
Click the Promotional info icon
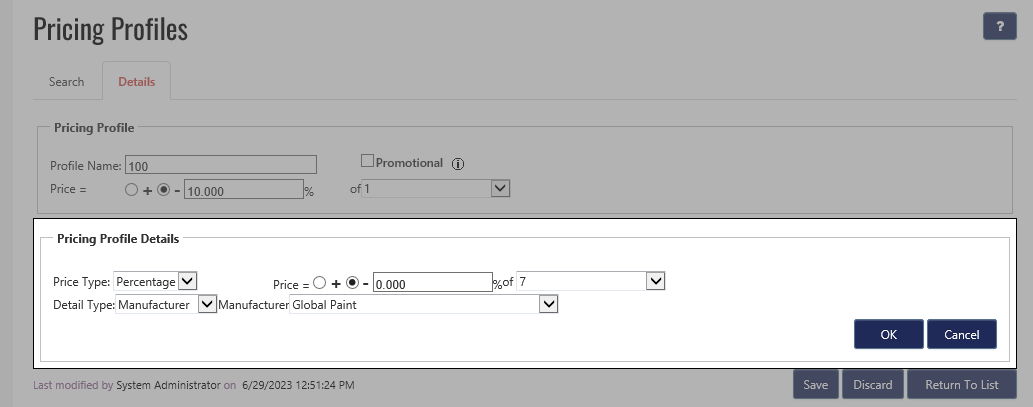tap(459, 164)
